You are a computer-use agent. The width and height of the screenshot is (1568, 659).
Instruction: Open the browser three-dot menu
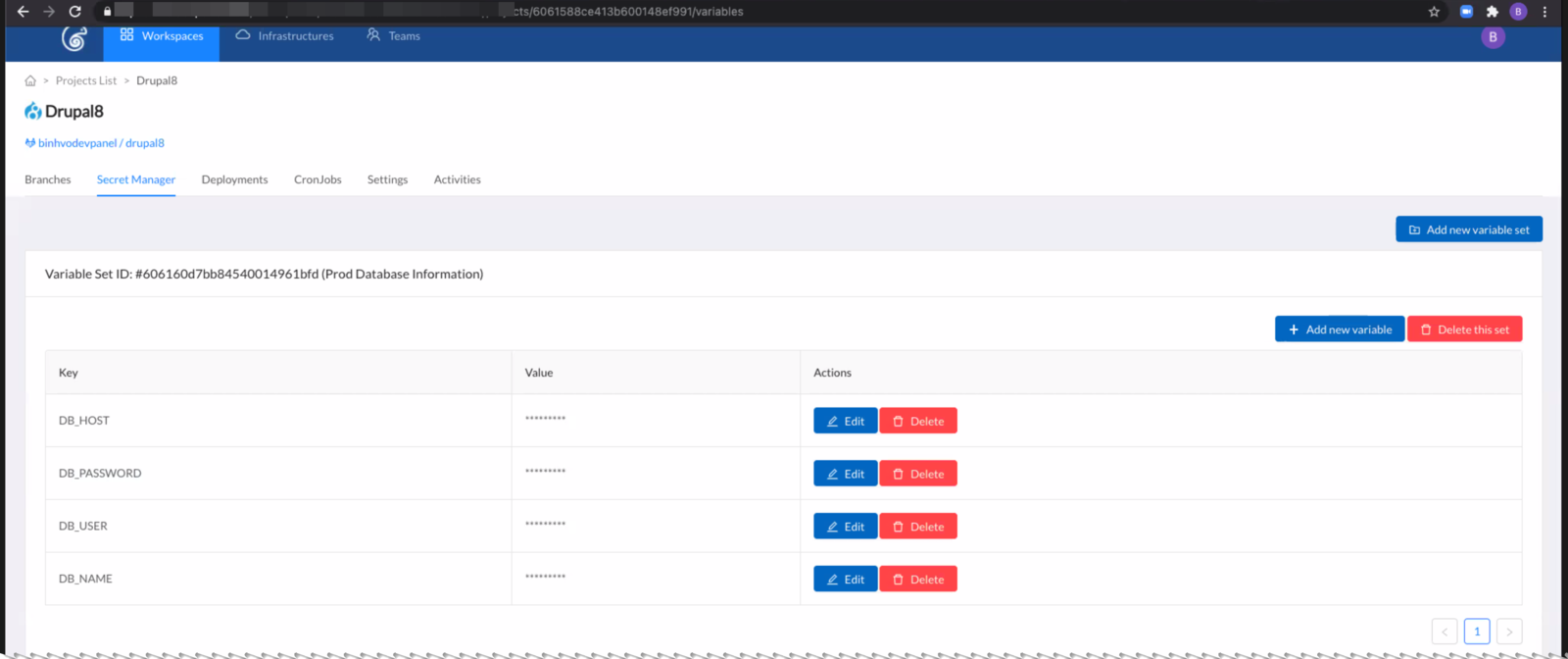pyautogui.click(x=1544, y=12)
